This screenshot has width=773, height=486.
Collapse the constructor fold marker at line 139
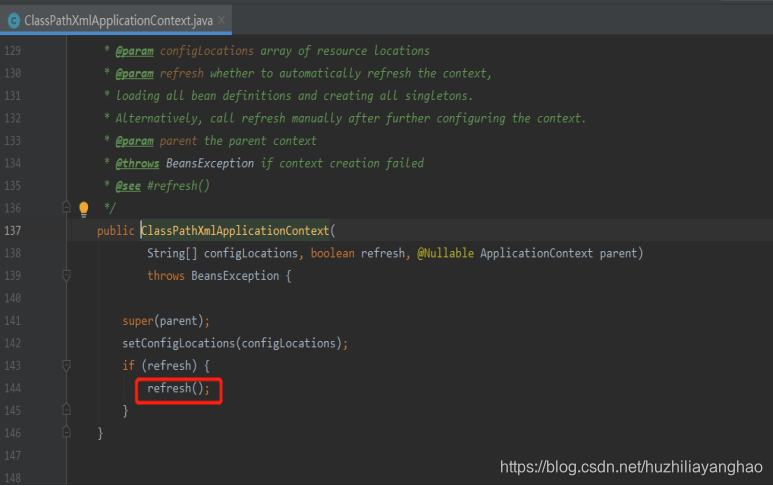tap(67, 275)
